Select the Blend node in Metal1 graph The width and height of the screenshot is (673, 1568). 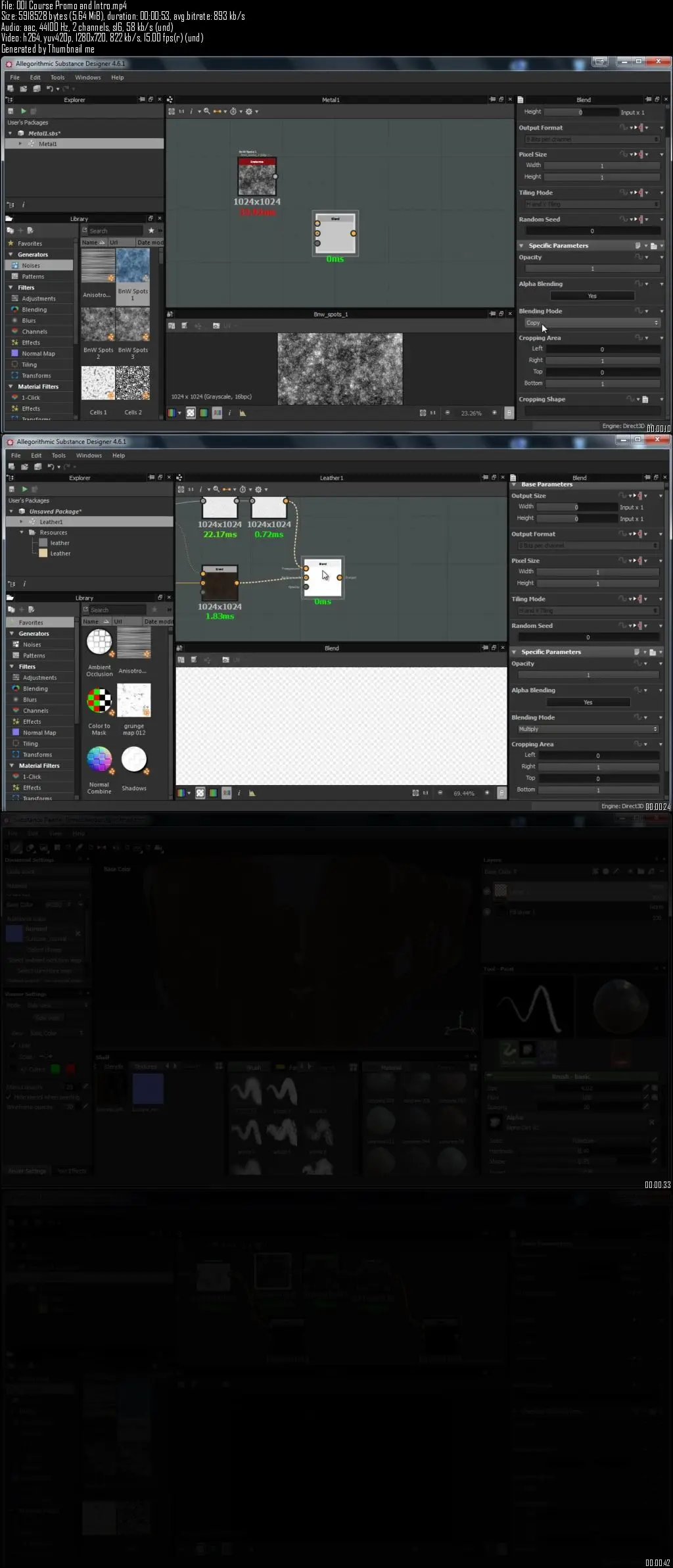point(335,233)
